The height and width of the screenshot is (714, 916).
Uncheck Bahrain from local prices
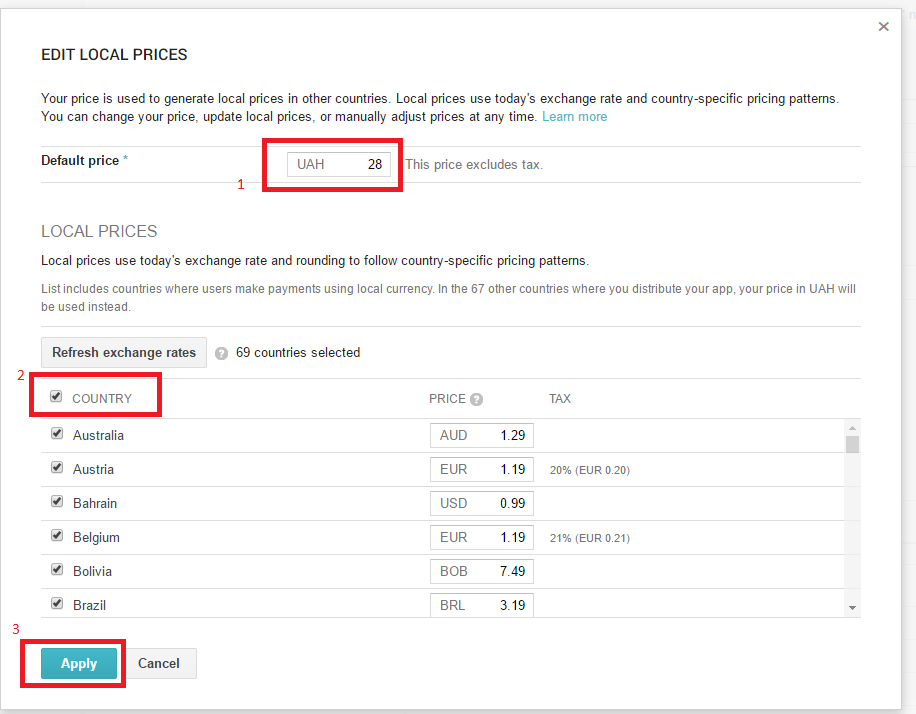(x=57, y=500)
